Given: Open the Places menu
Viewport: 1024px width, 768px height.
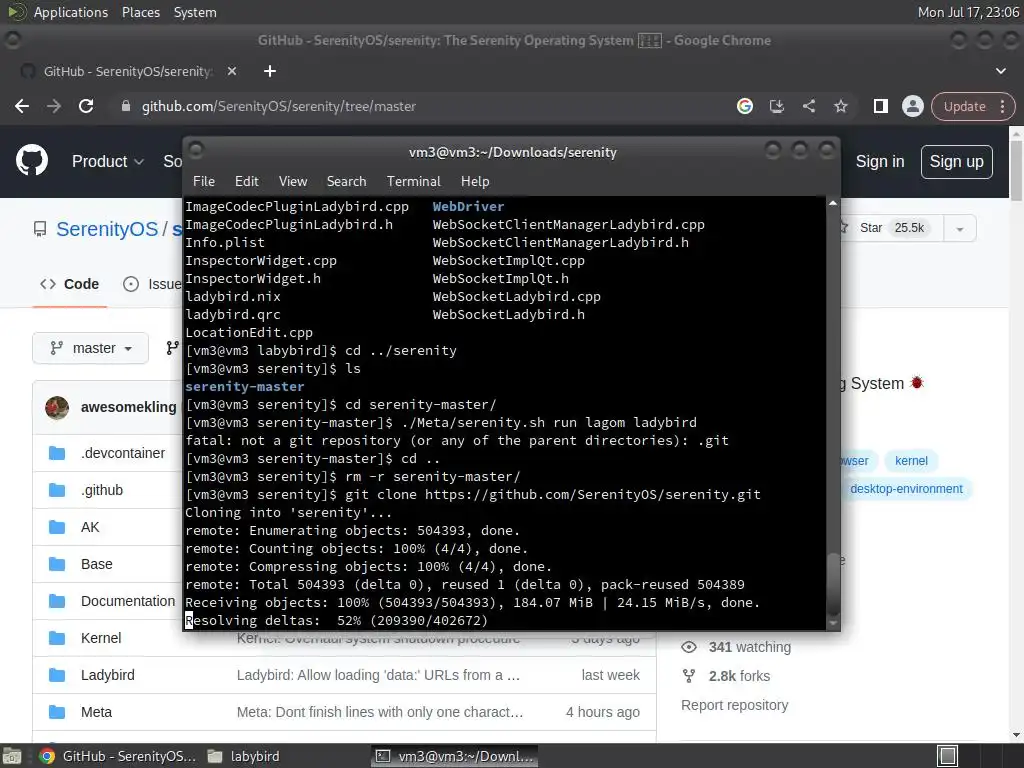Looking at the screenshot, I should point(140,12).
